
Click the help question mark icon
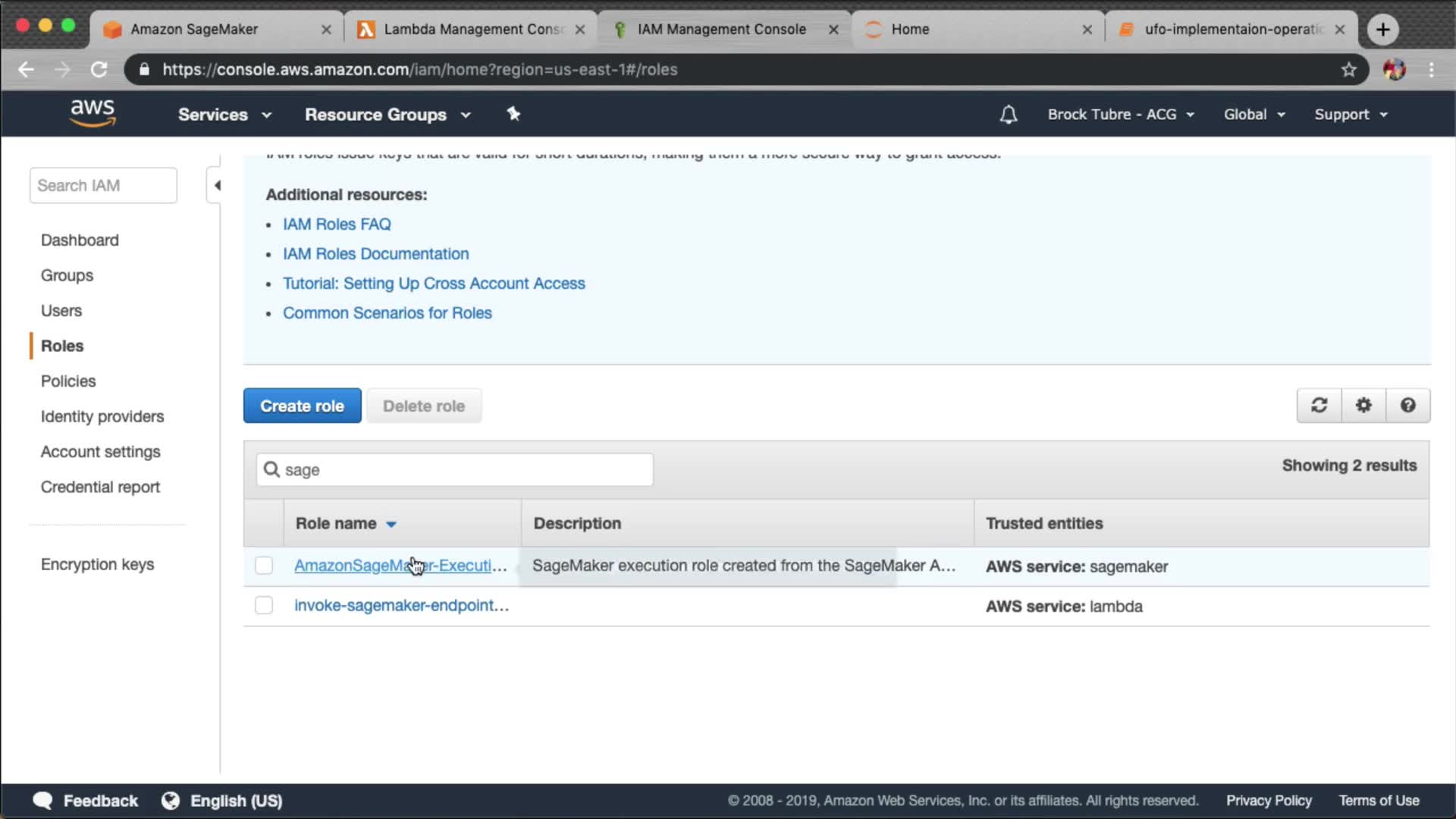(1407, 406)
